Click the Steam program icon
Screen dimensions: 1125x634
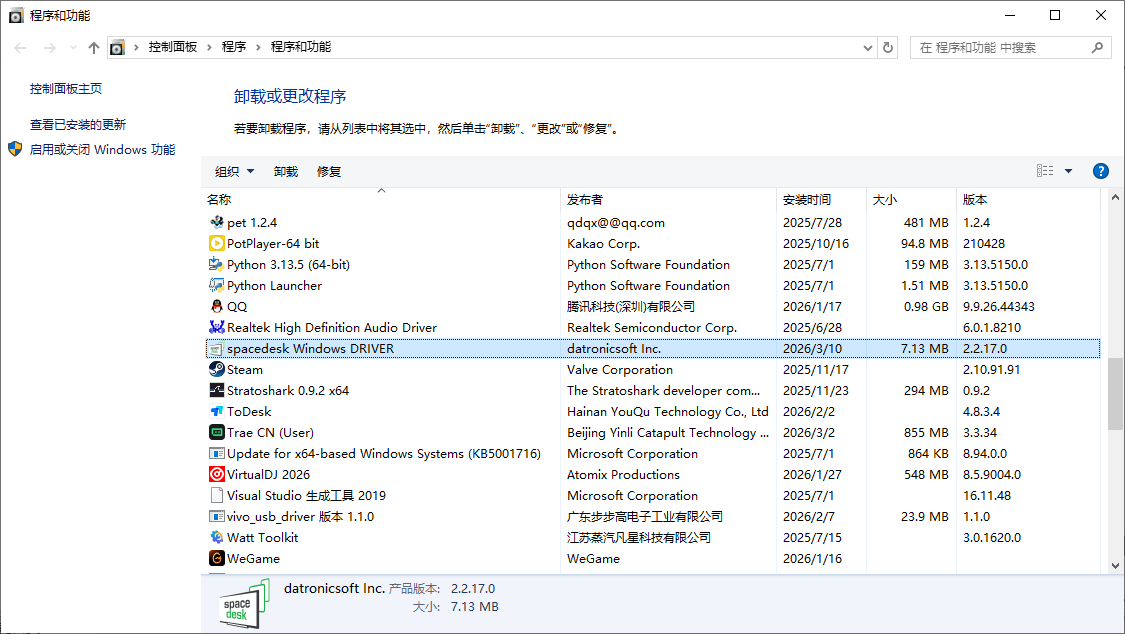[x=216, y=370]
